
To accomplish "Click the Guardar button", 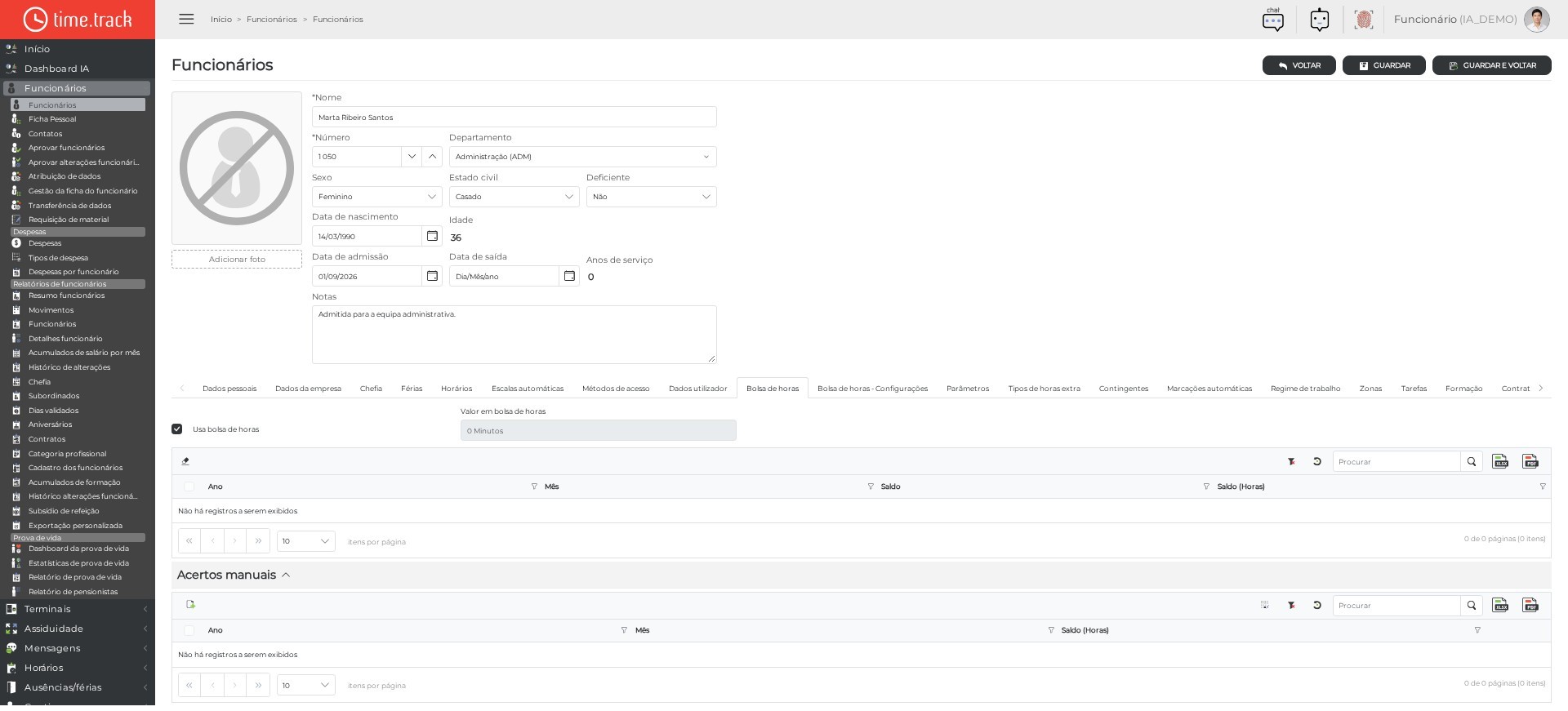I will click(x=1384, y=65).
